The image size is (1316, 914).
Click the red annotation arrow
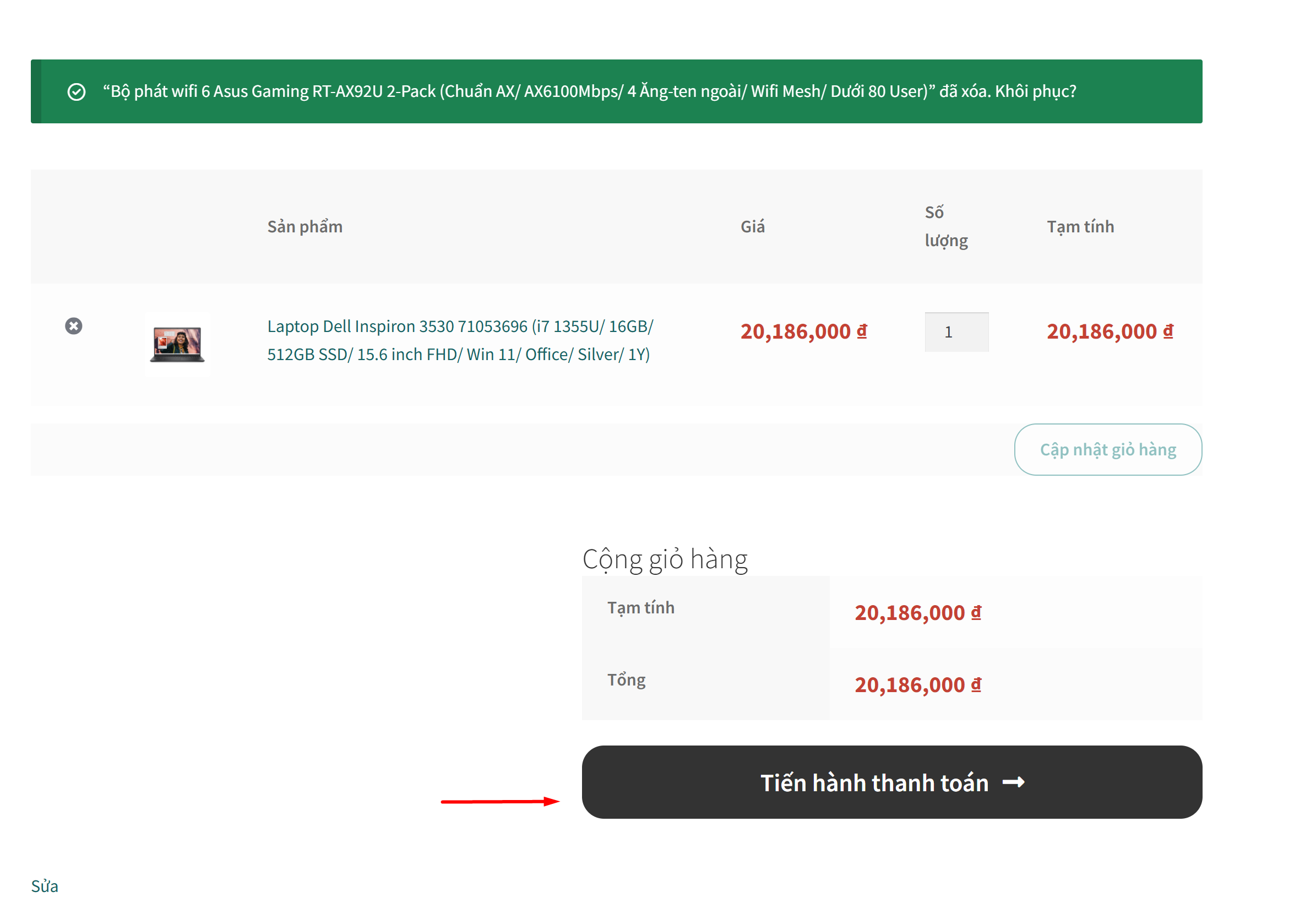point(500,801)
